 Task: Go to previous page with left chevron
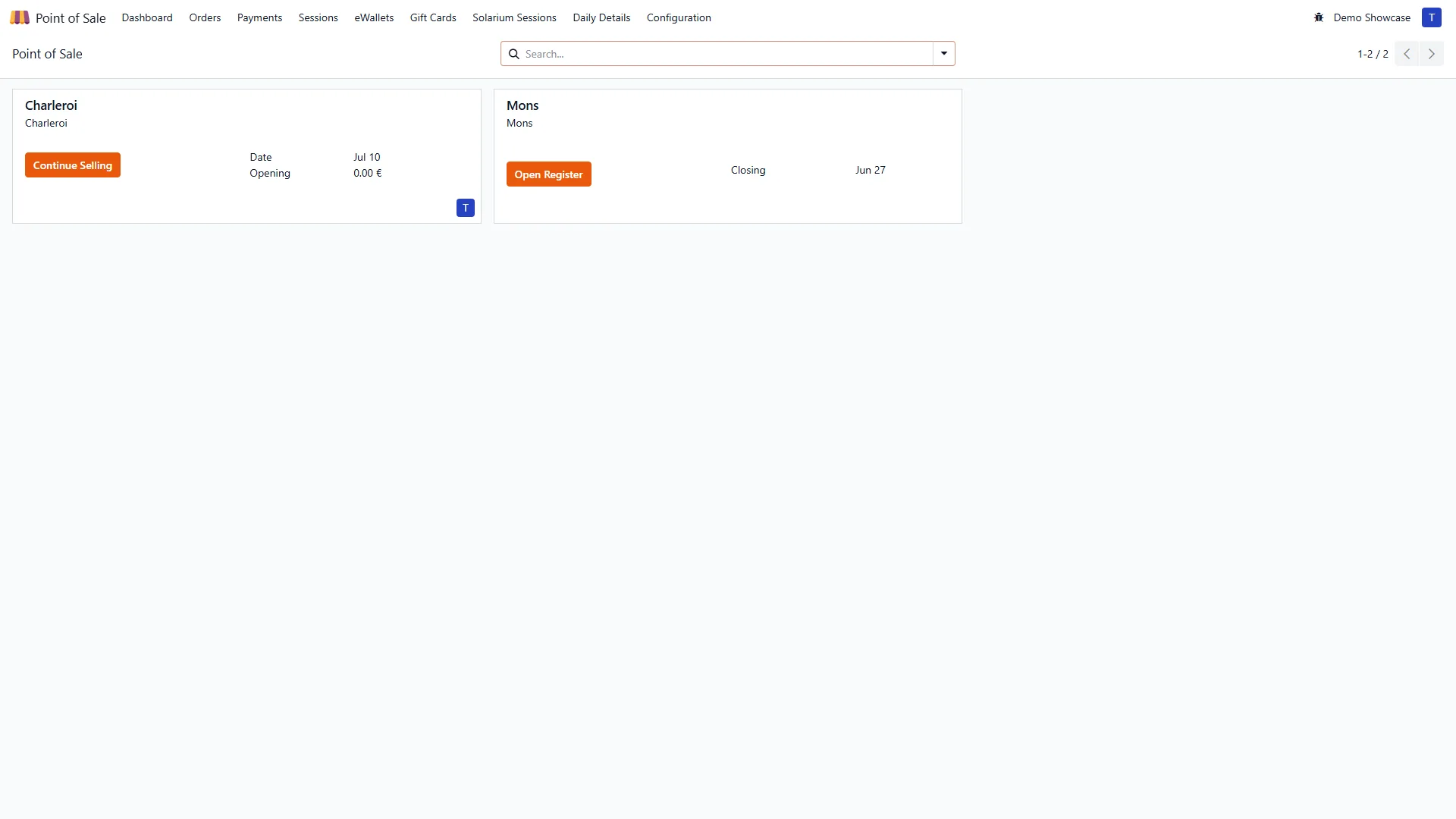pyautogui.click(x=1407, y=54)
